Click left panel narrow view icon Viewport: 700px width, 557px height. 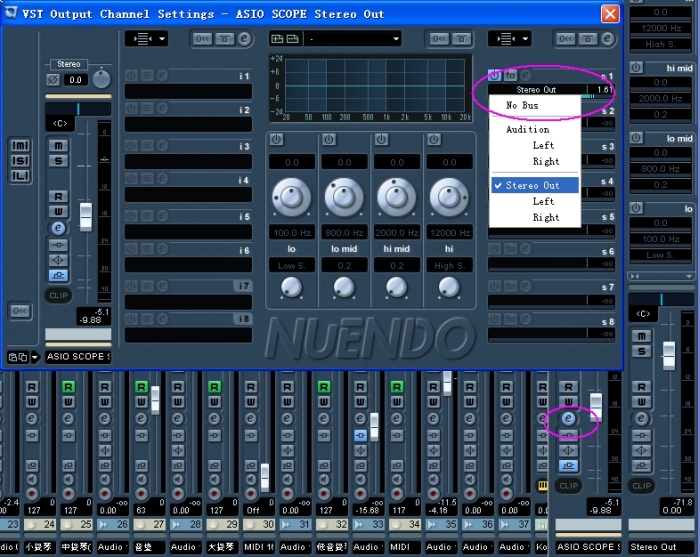tap(20, 176)
